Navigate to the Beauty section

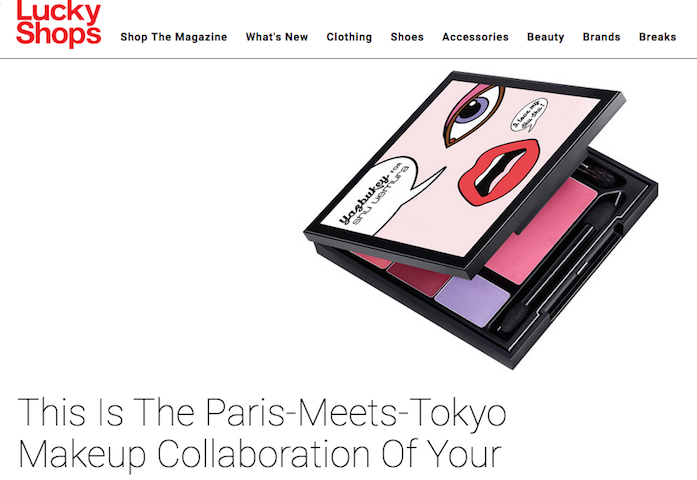pos(545,37)
